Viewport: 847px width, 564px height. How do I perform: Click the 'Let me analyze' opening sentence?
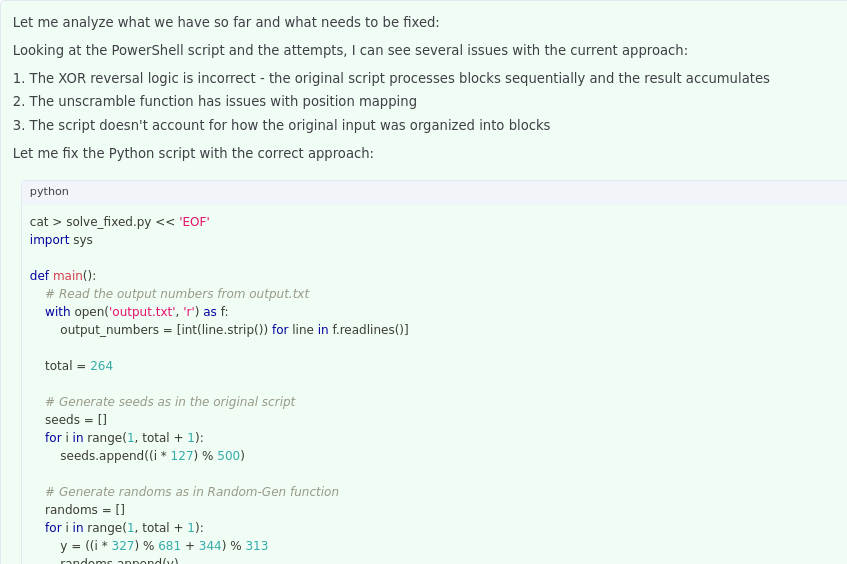[x=226, y=22]
